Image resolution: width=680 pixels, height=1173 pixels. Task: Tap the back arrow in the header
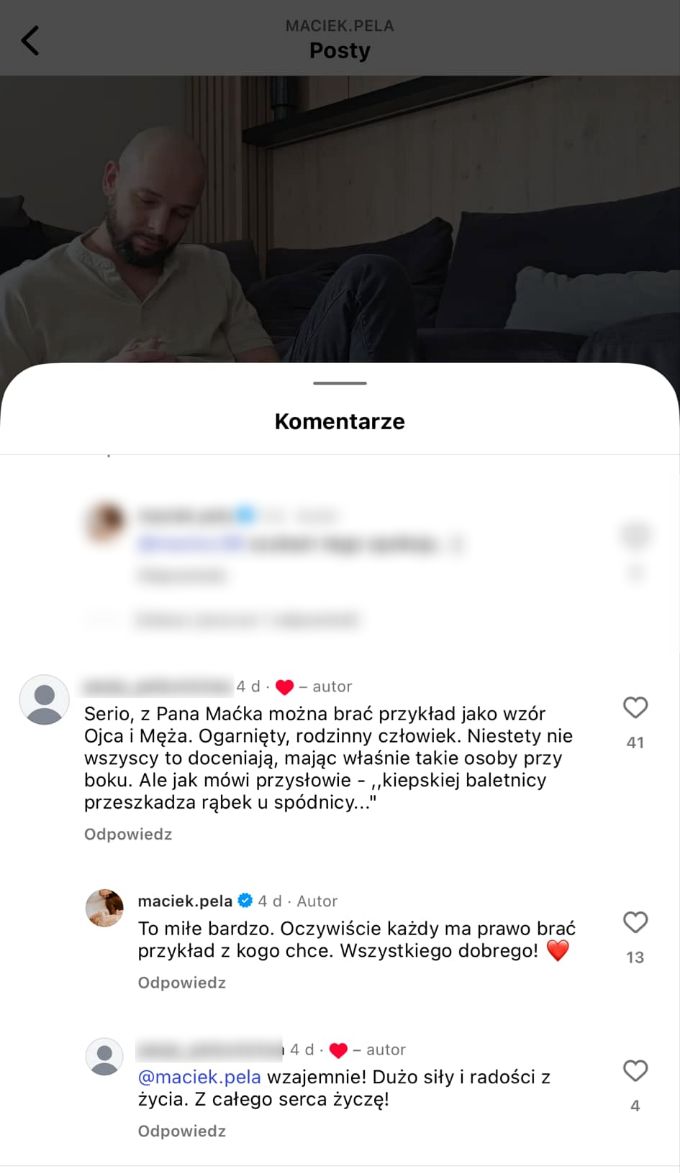pos(30,40)
